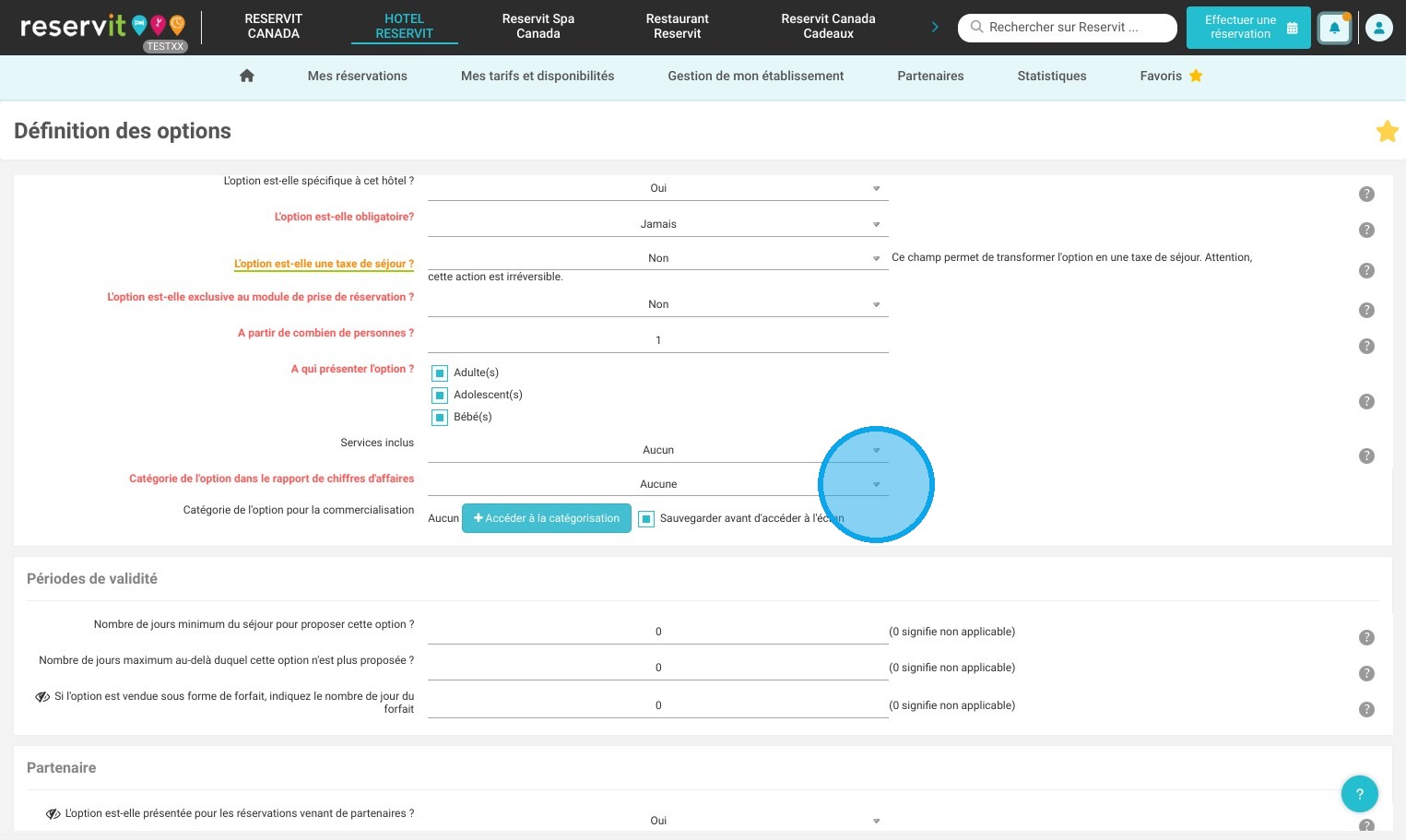
Task: Open the Partenaires menu
Action: (x=930, y=76)
